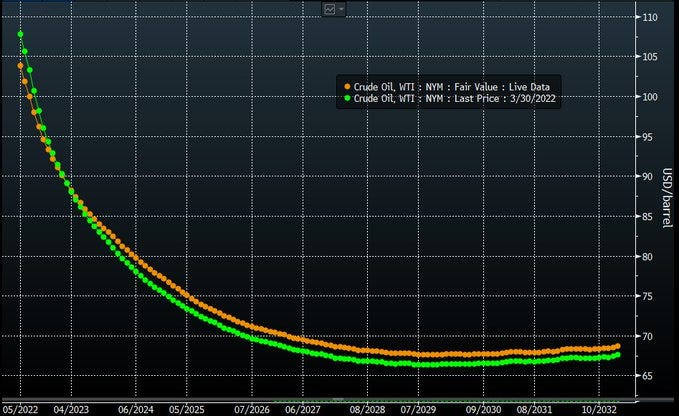Click the 70 price axis label

tap(647, 336)
